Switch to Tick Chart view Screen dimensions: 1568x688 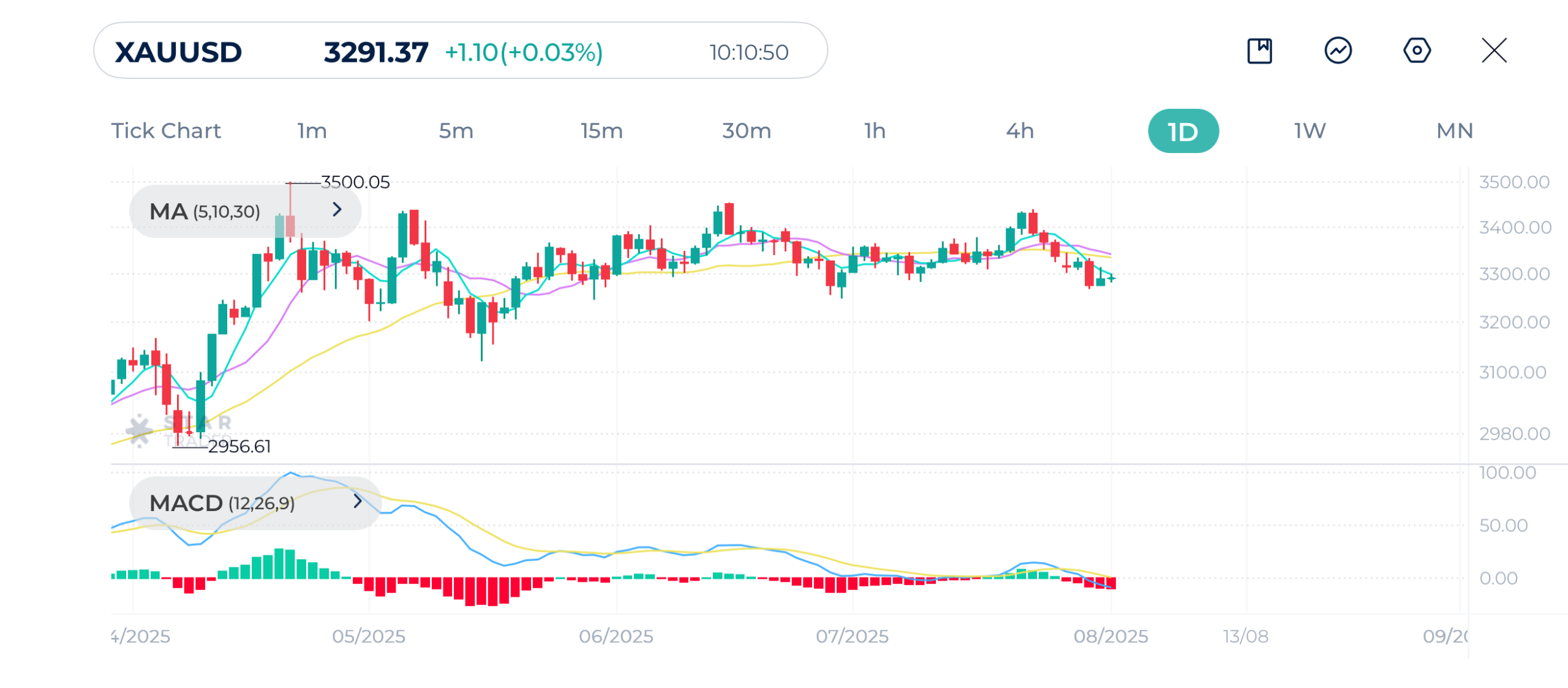coord(166,131)
